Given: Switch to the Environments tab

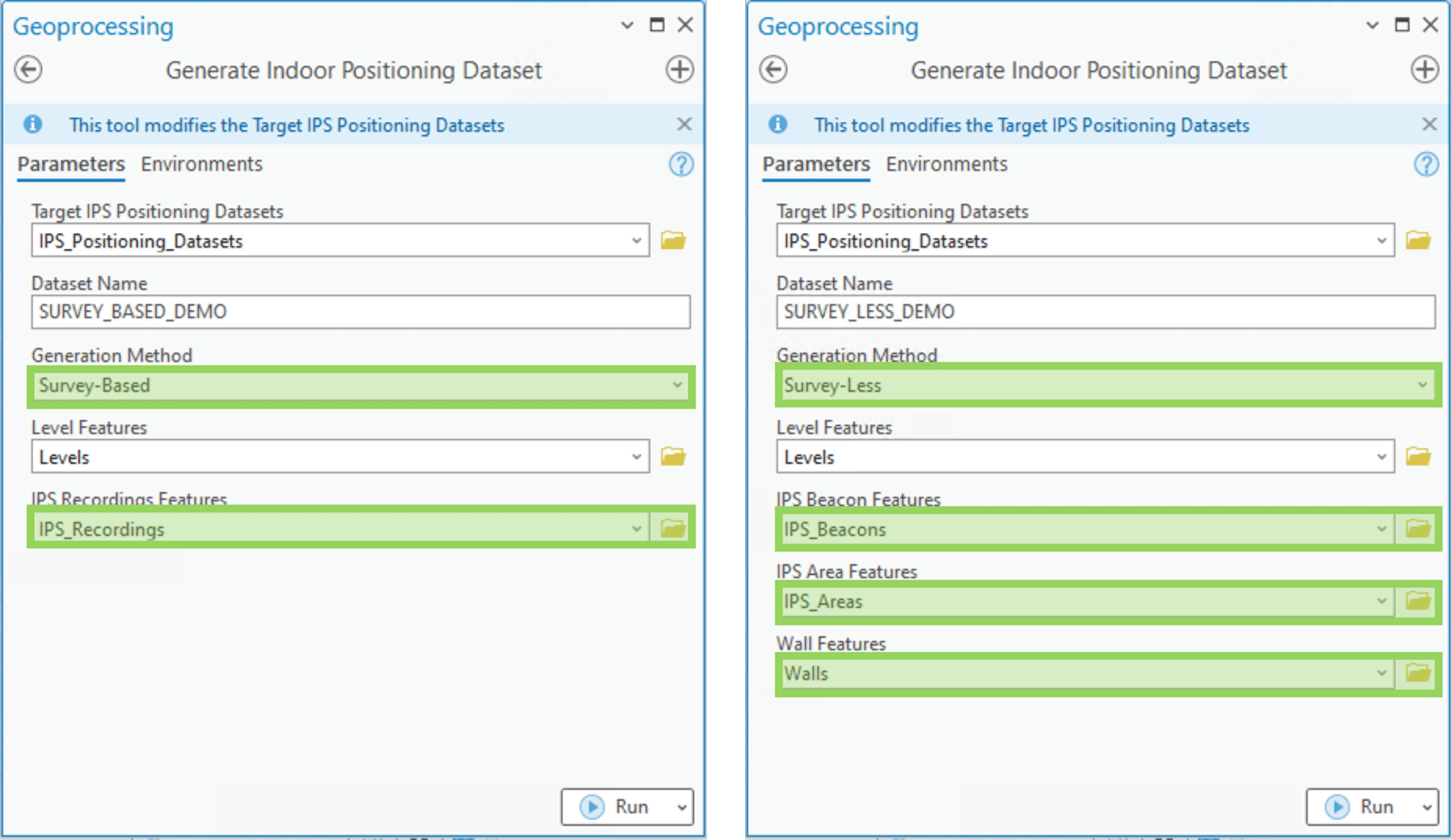Looking at the screenshot, I should tap(202, 165).
